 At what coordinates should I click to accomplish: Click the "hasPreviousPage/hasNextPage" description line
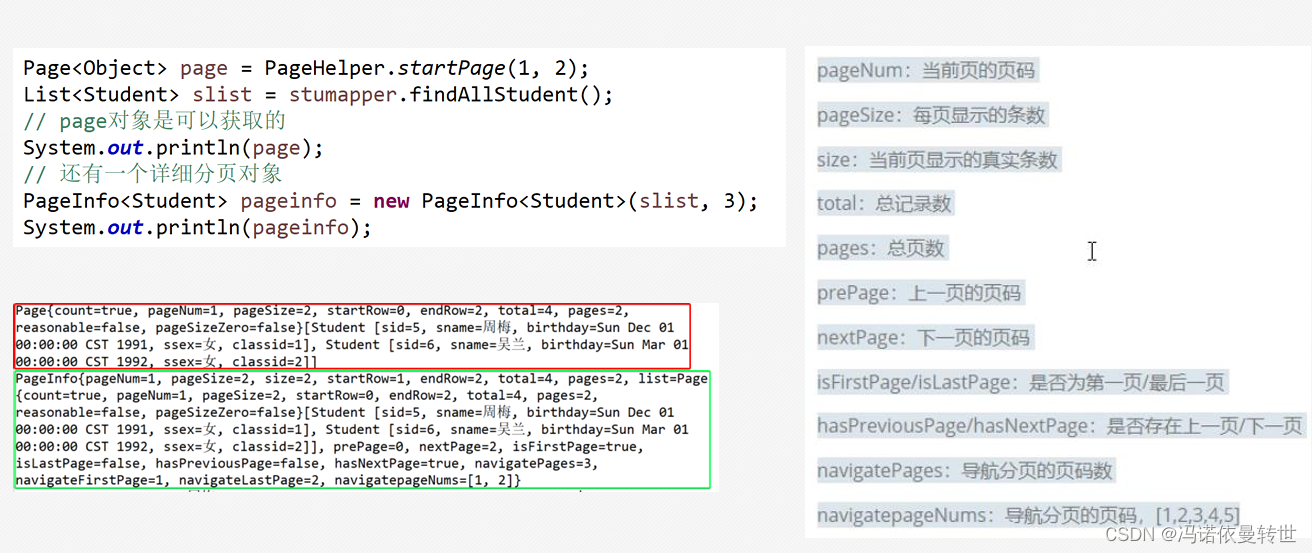(1061, 426)
